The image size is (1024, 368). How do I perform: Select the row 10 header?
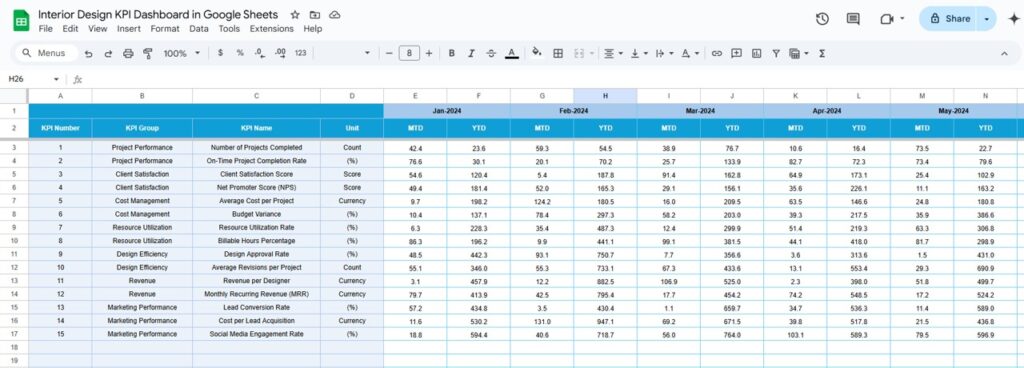[x=14, y=241]
